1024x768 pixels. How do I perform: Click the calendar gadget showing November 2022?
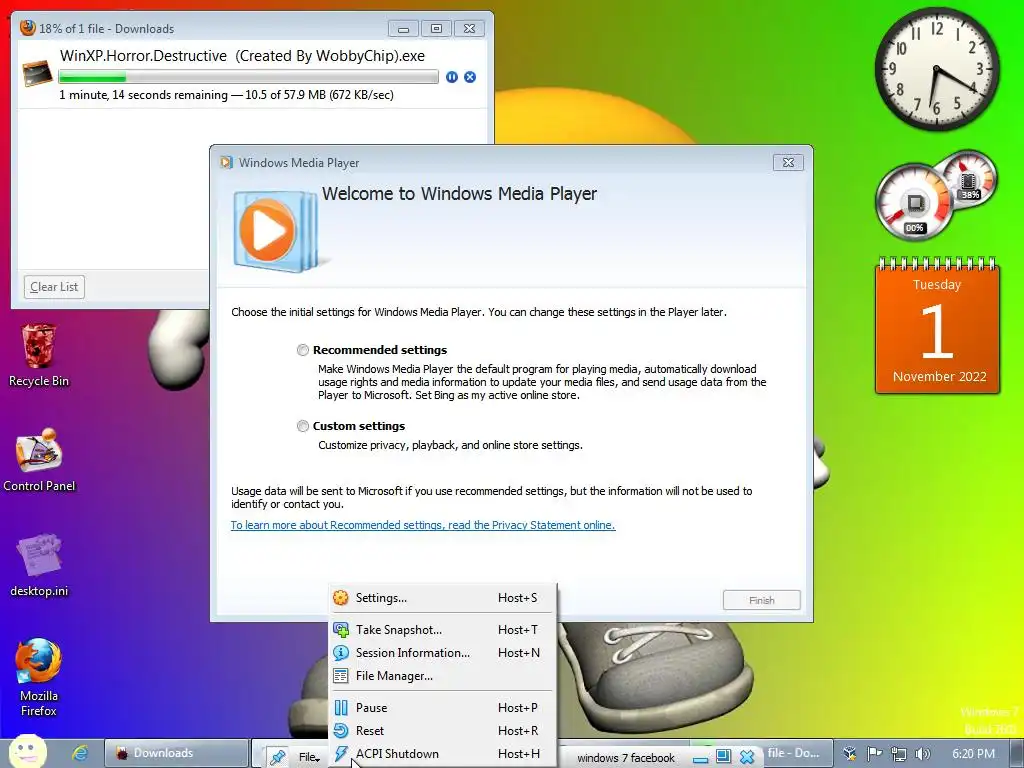937,326
